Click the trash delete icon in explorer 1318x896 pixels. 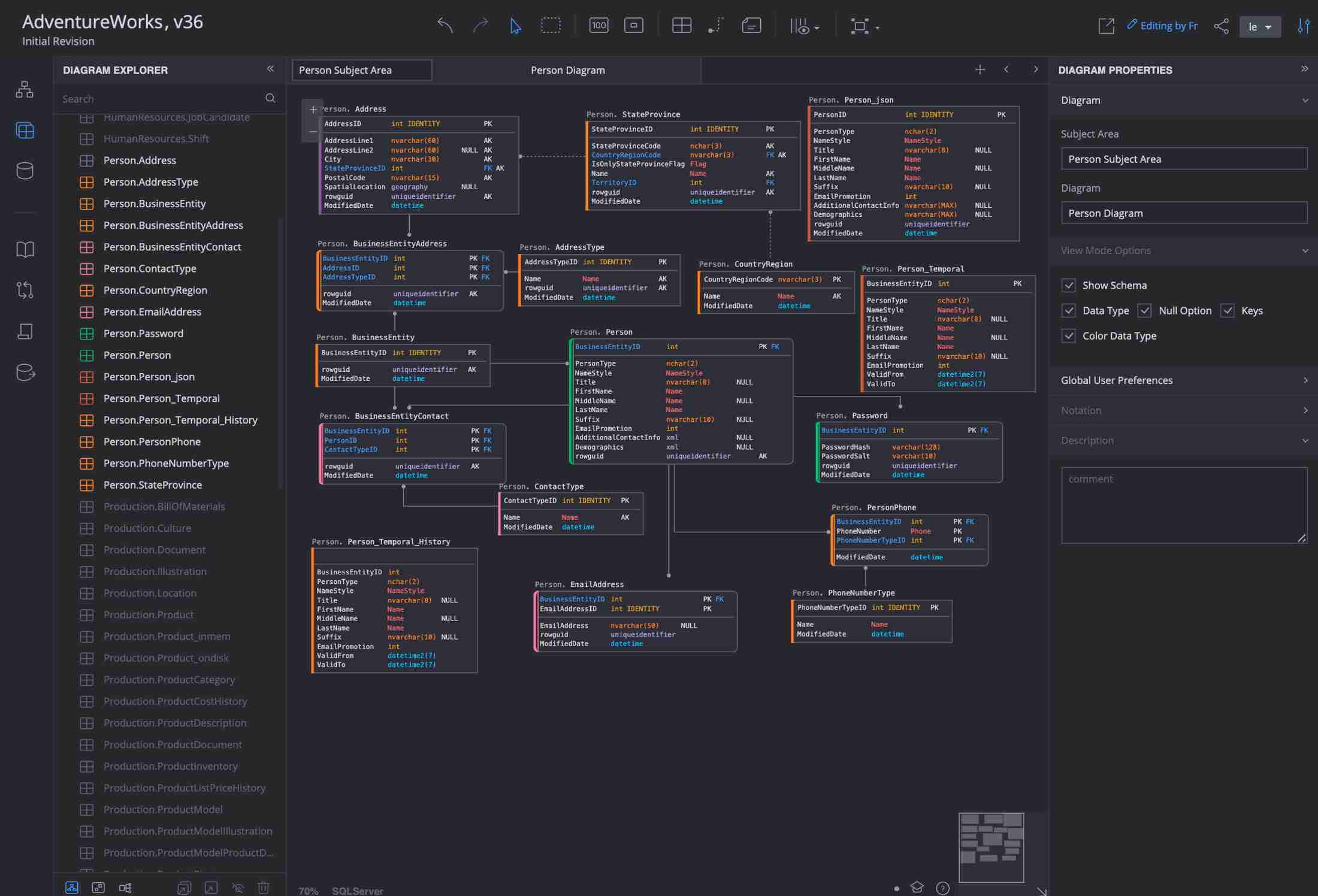point(264,887)
